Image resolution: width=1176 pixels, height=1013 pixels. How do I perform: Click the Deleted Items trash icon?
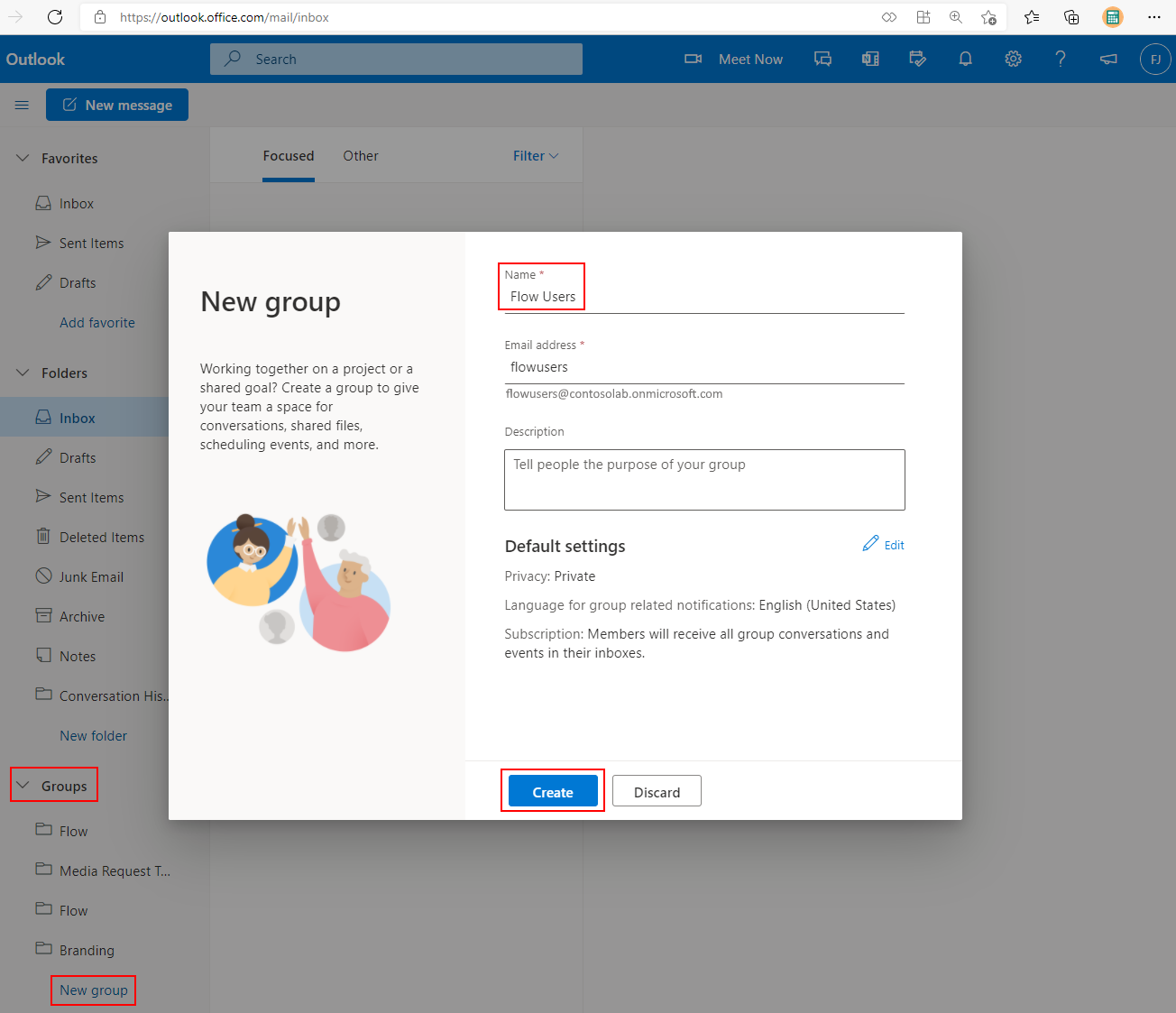[x=42, y=536]
